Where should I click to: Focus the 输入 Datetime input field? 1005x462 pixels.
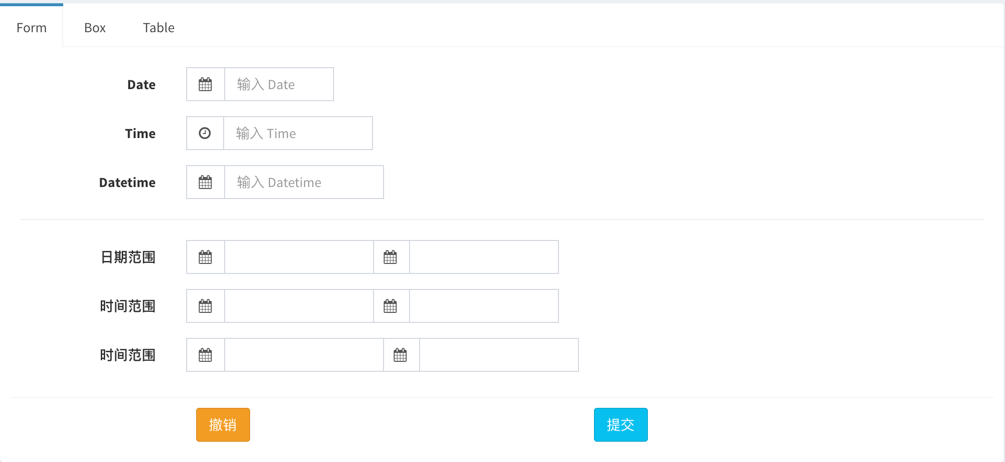coord(304,182)
